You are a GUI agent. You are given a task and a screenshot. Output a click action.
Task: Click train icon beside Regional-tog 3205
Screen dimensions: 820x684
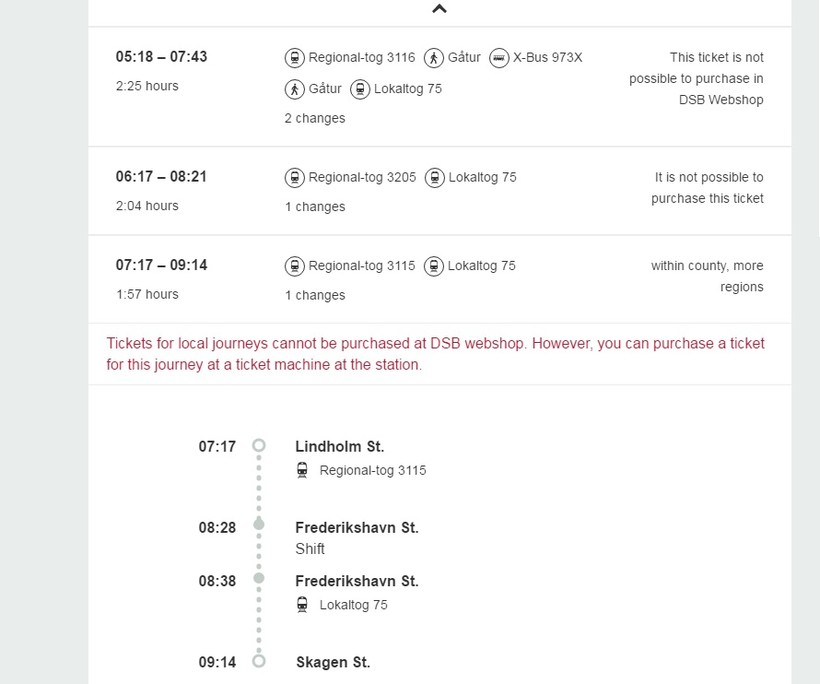(x=294, y=178)
